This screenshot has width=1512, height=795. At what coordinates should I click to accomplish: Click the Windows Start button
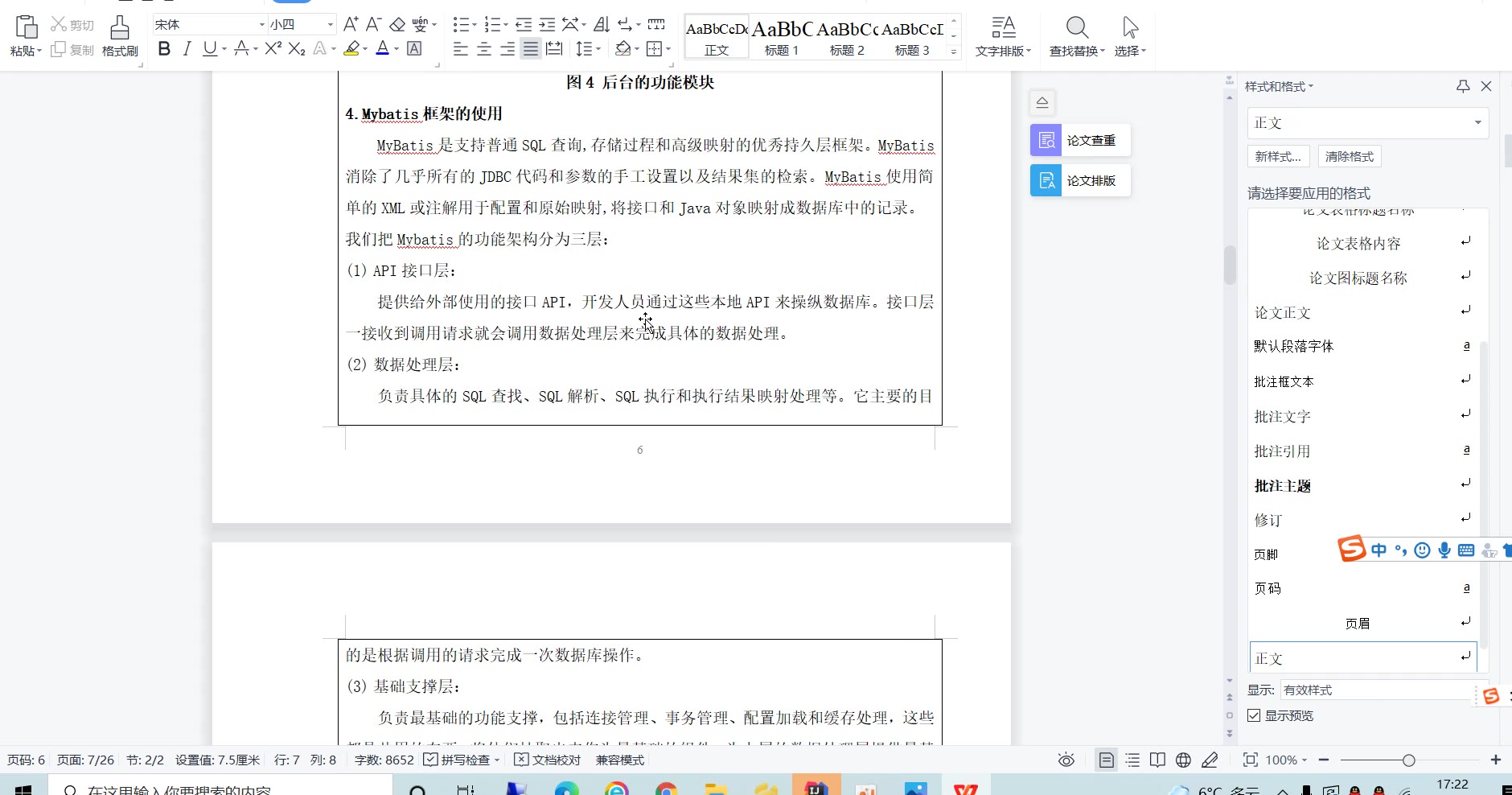[23, 789]
